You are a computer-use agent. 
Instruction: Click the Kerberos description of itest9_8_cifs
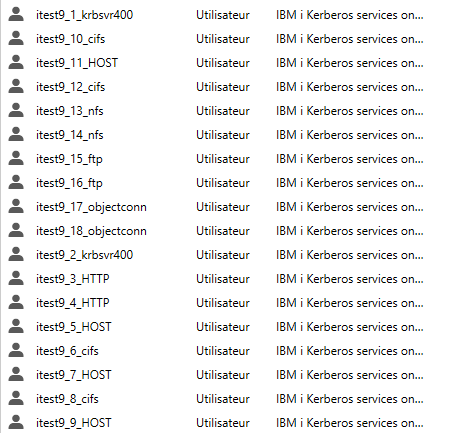coord(350,399)
